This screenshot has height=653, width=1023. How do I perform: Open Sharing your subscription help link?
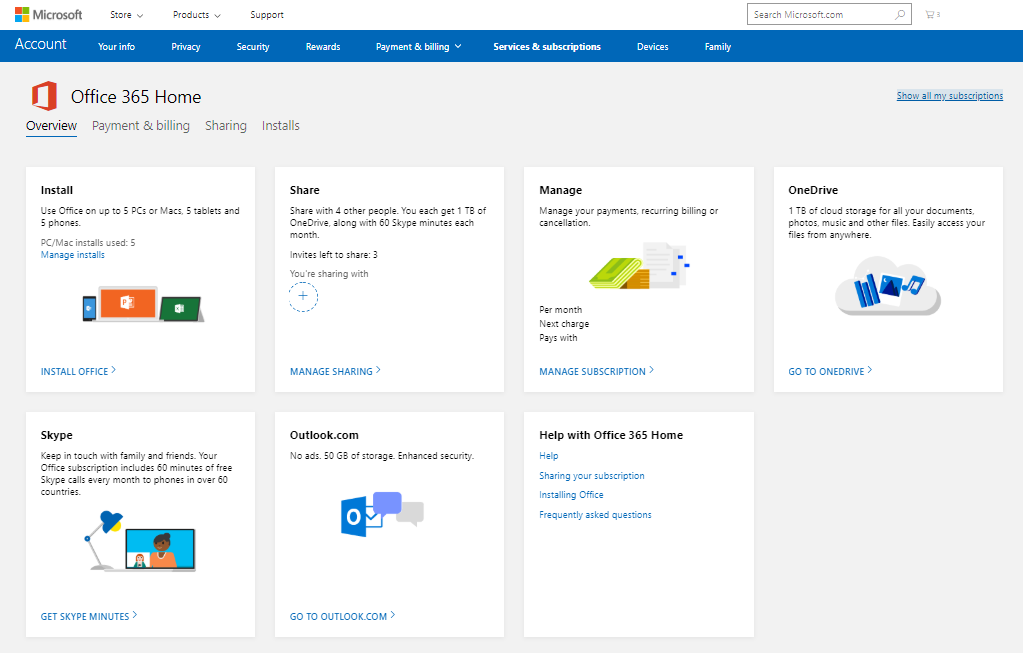coord(592,476)
